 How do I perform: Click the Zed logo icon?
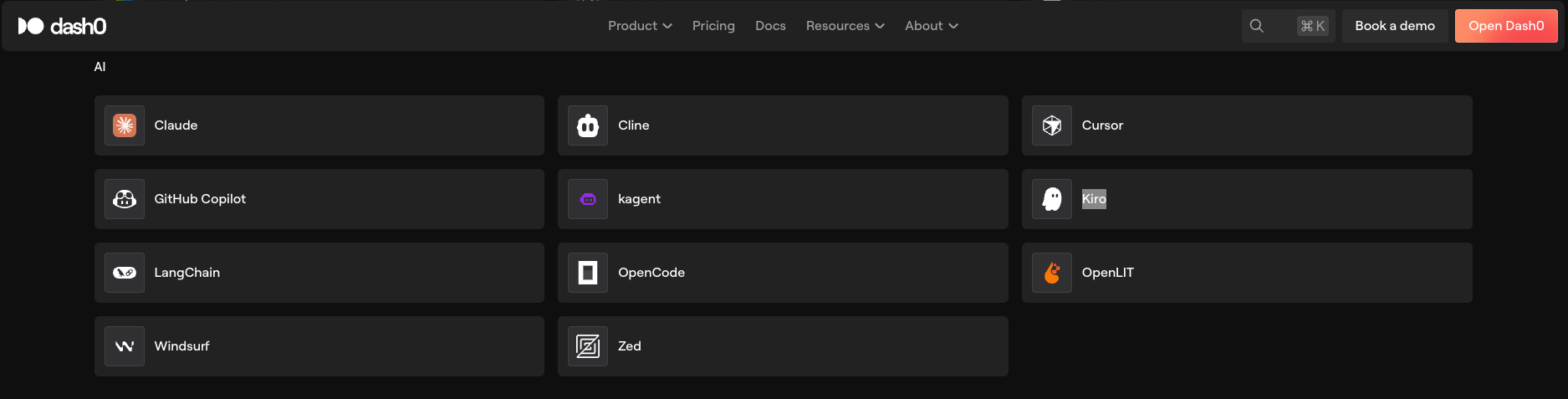[588, 346]
